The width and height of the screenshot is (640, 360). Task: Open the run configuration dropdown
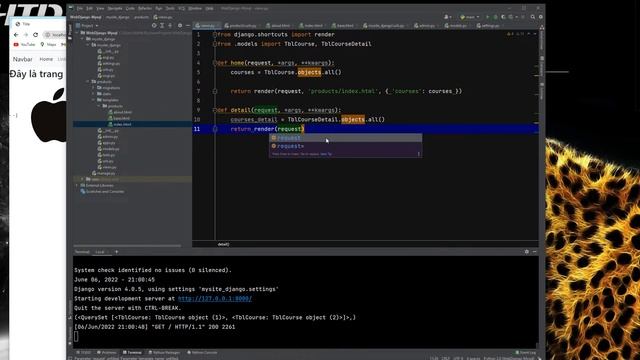[469, 17]
